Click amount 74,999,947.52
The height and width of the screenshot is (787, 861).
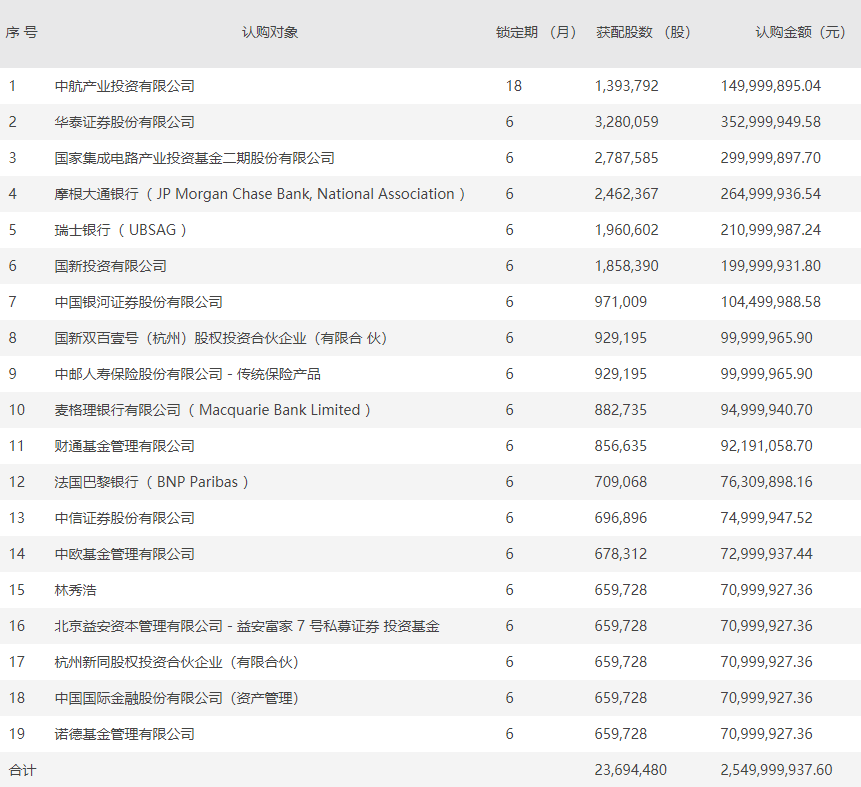[767, 518]
